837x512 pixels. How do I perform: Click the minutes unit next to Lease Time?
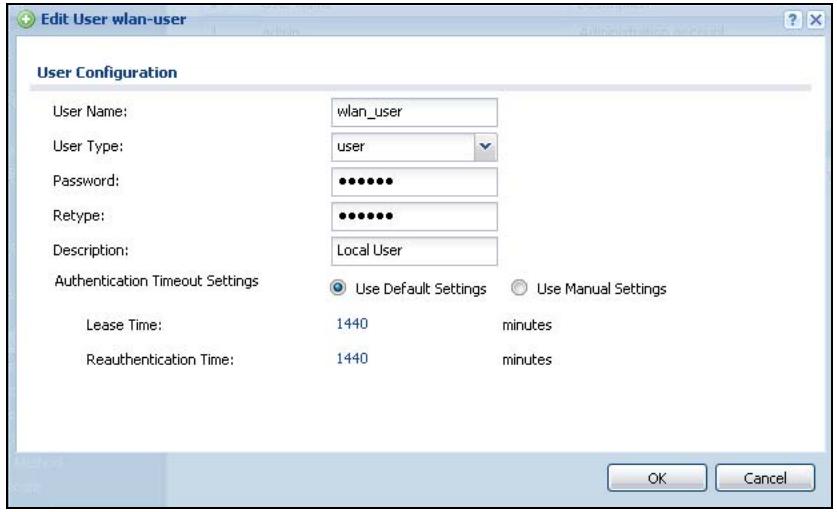point(527,325)
